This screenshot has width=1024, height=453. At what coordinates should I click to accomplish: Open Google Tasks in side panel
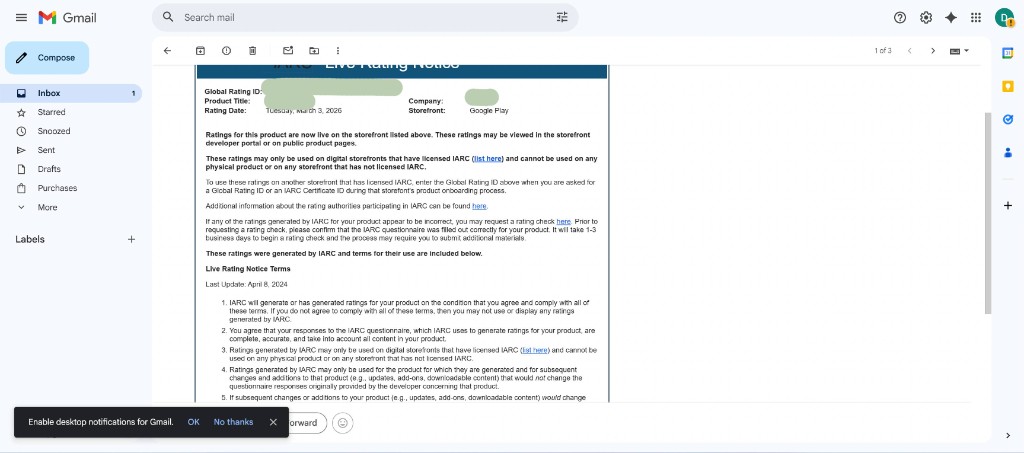[1008, 119]
